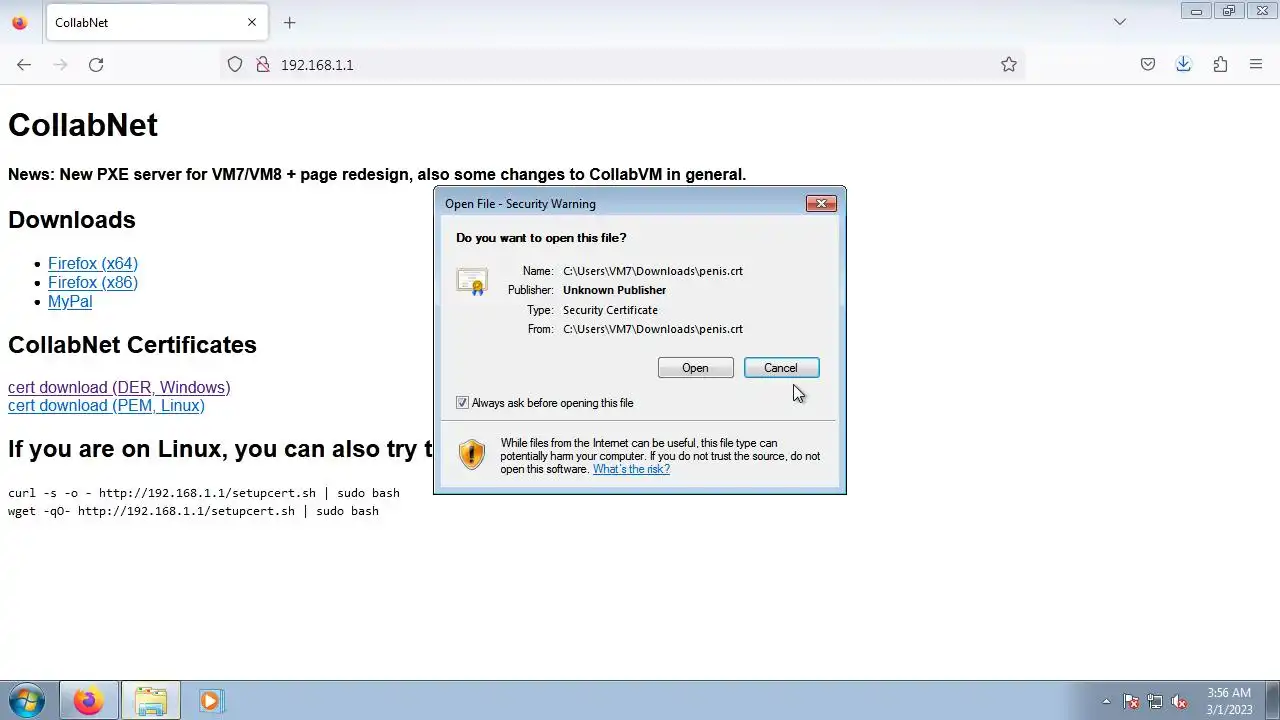Open the What's the risk? link
Image resolution: width=1280 pixels, height=720 pixels.
(631, 469)
